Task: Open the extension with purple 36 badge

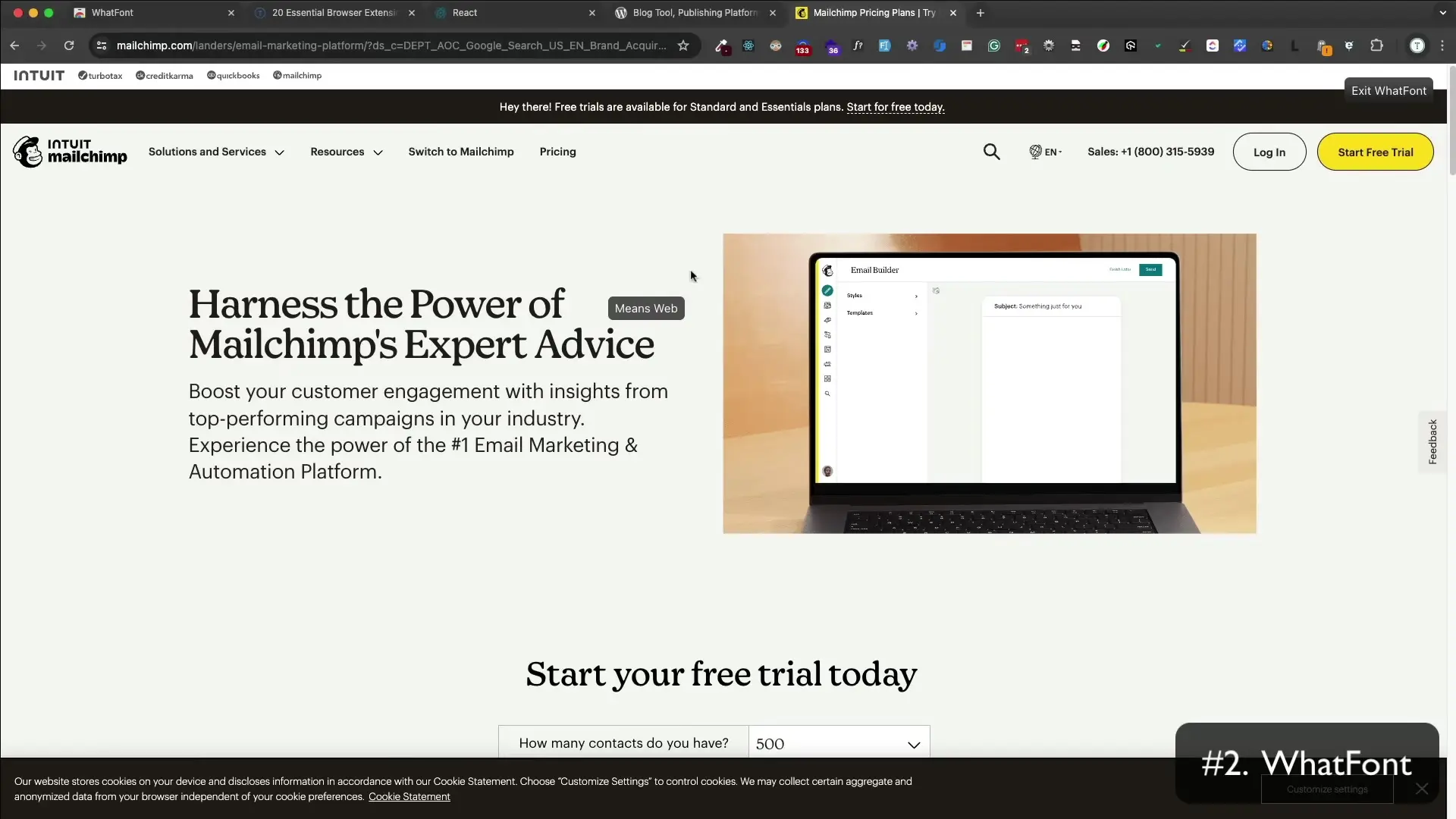Action: pyautogui.click(x=833, y=46)
